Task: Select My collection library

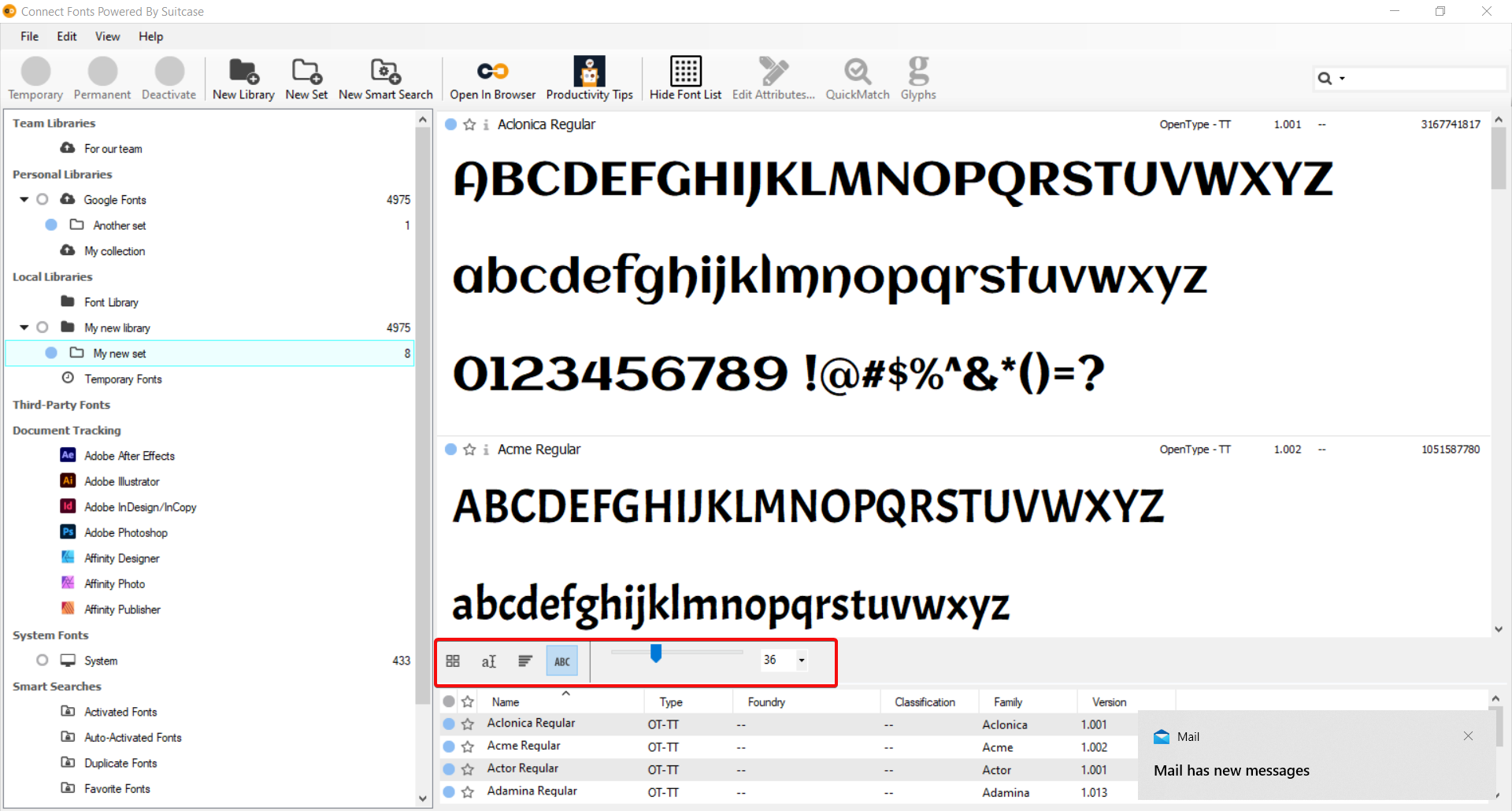Action: tap(114, 250)
